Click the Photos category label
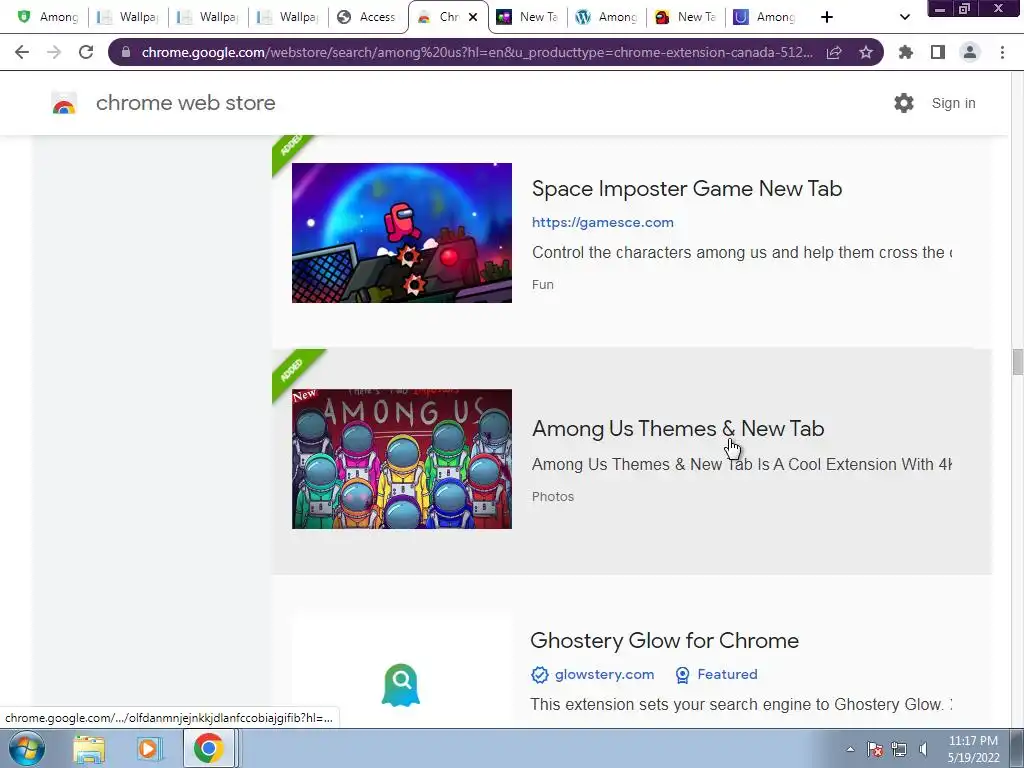1024x768 pixels. point(552,496)
